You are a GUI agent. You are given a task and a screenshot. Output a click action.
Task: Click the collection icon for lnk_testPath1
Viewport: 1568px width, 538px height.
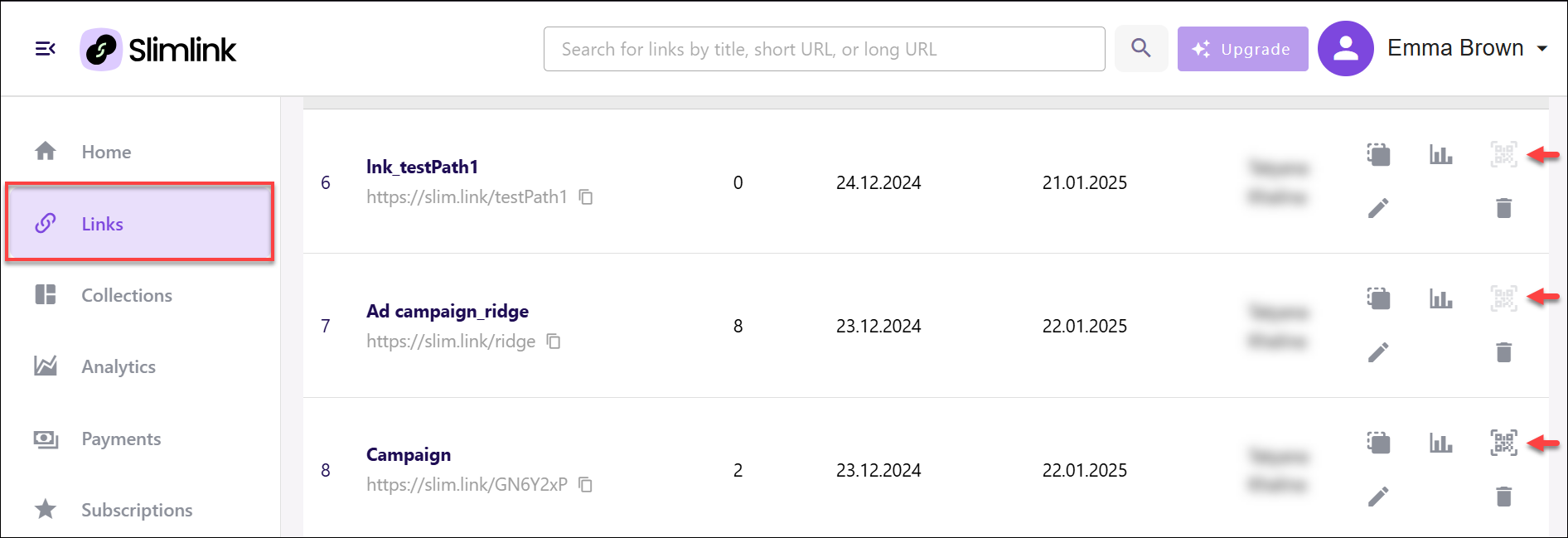(x=1378, y=154)
